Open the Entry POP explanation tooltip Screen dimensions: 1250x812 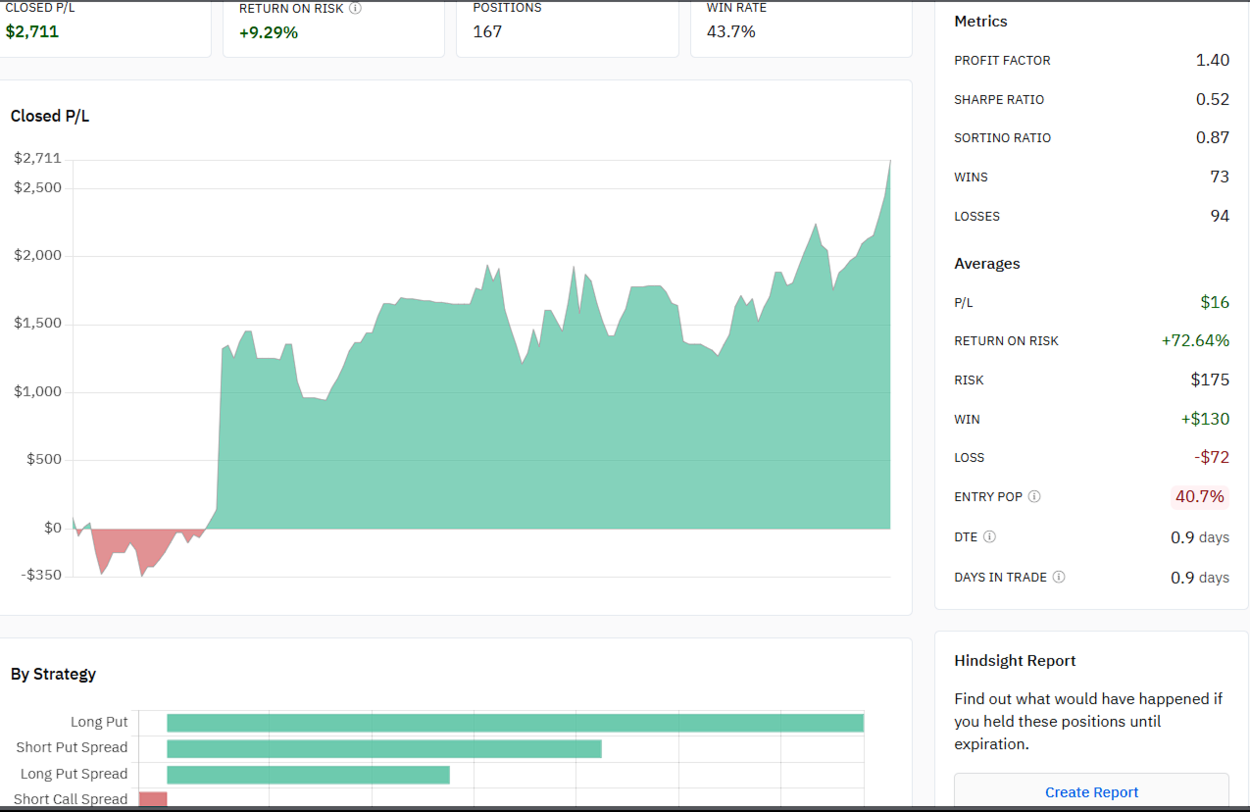point(1034,496)
